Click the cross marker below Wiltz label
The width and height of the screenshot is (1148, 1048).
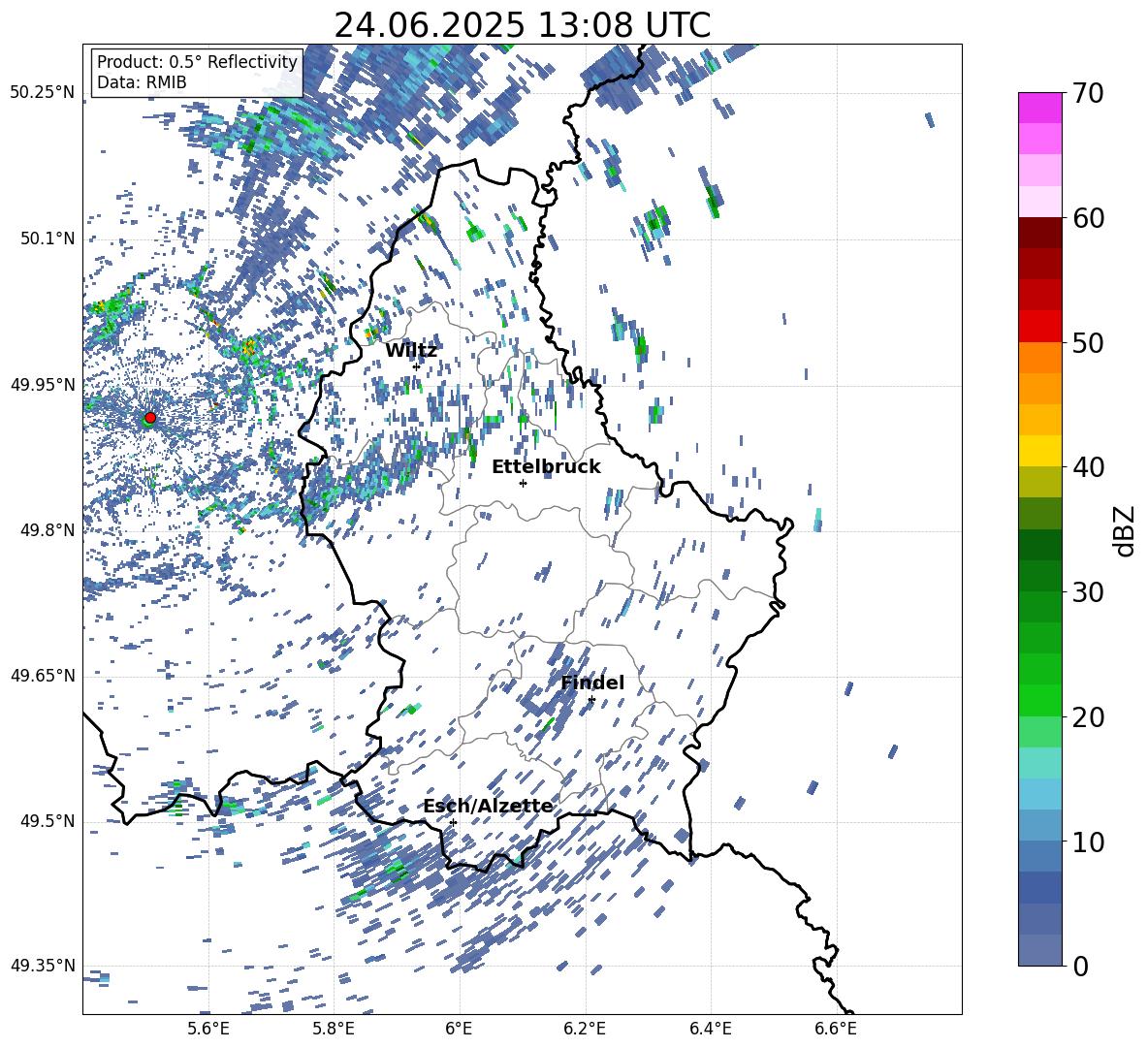click(x=416, y=366)
